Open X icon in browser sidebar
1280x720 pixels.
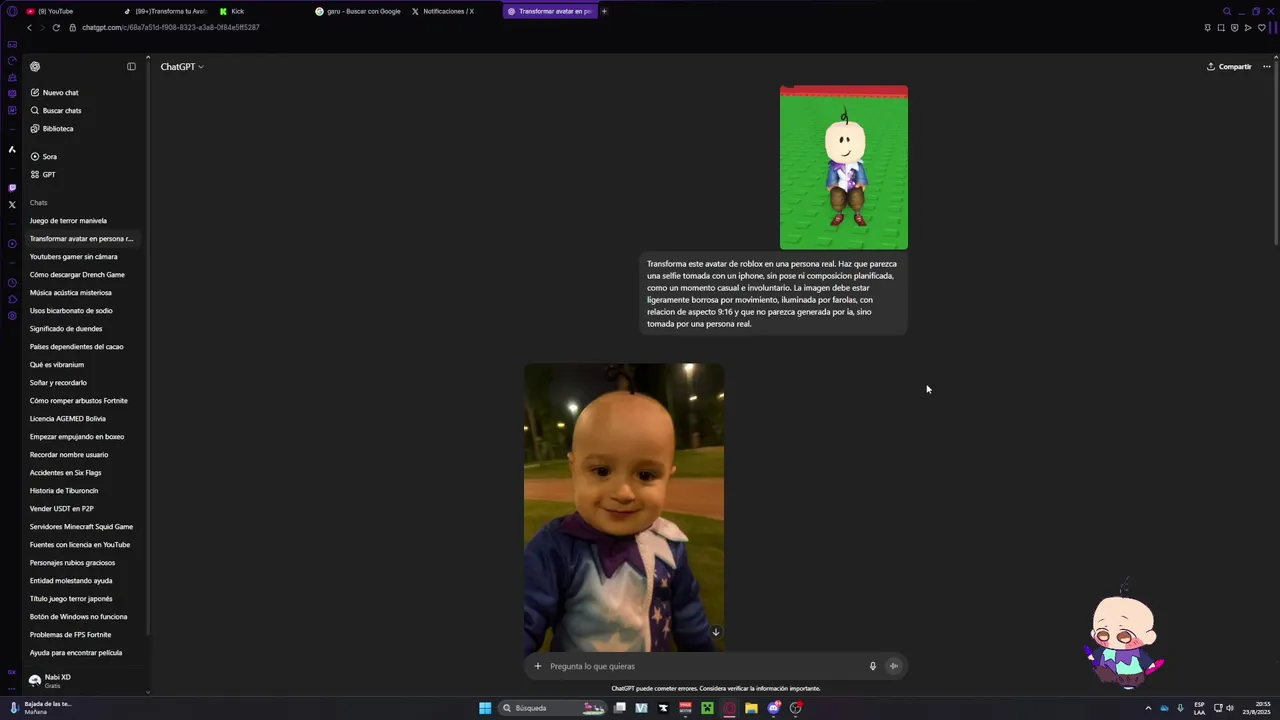(x=12, y=204)
